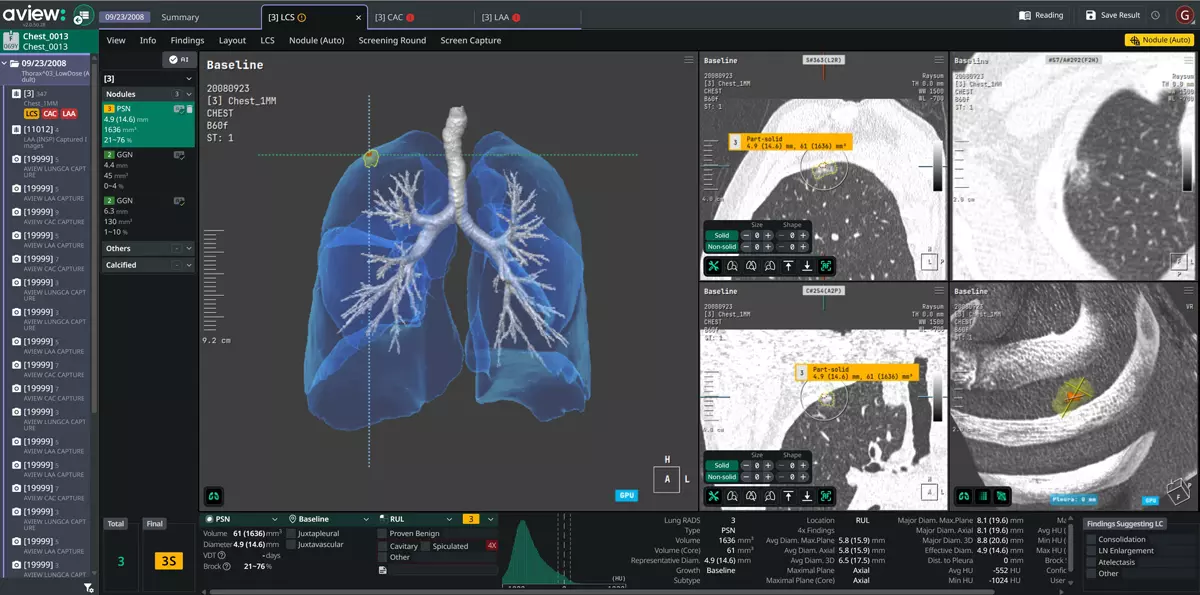Check the Juxtapleural checkbox

pyautogui.click(x=291, y=534)
